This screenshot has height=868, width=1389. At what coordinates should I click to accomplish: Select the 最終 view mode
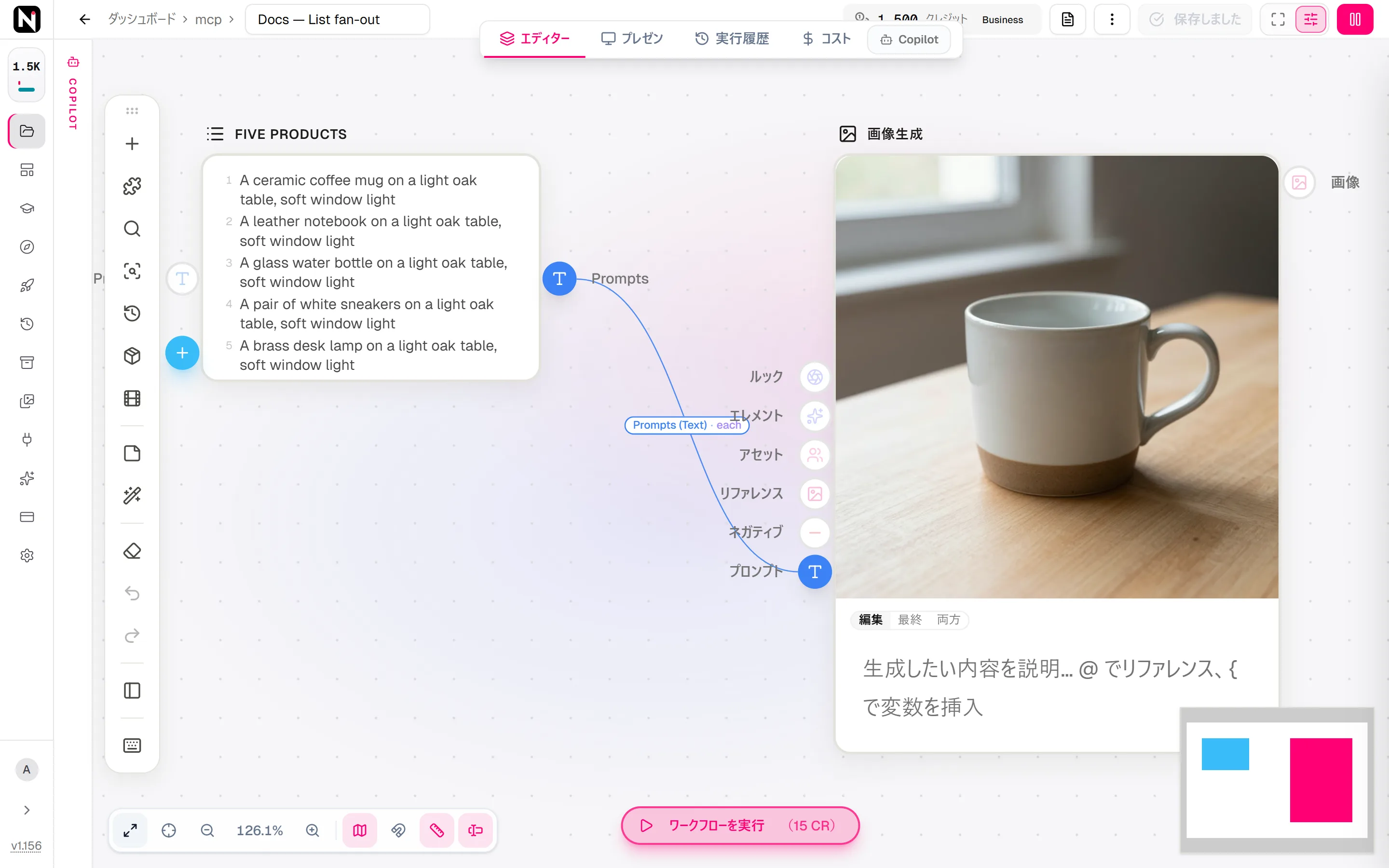pos(910,620)
